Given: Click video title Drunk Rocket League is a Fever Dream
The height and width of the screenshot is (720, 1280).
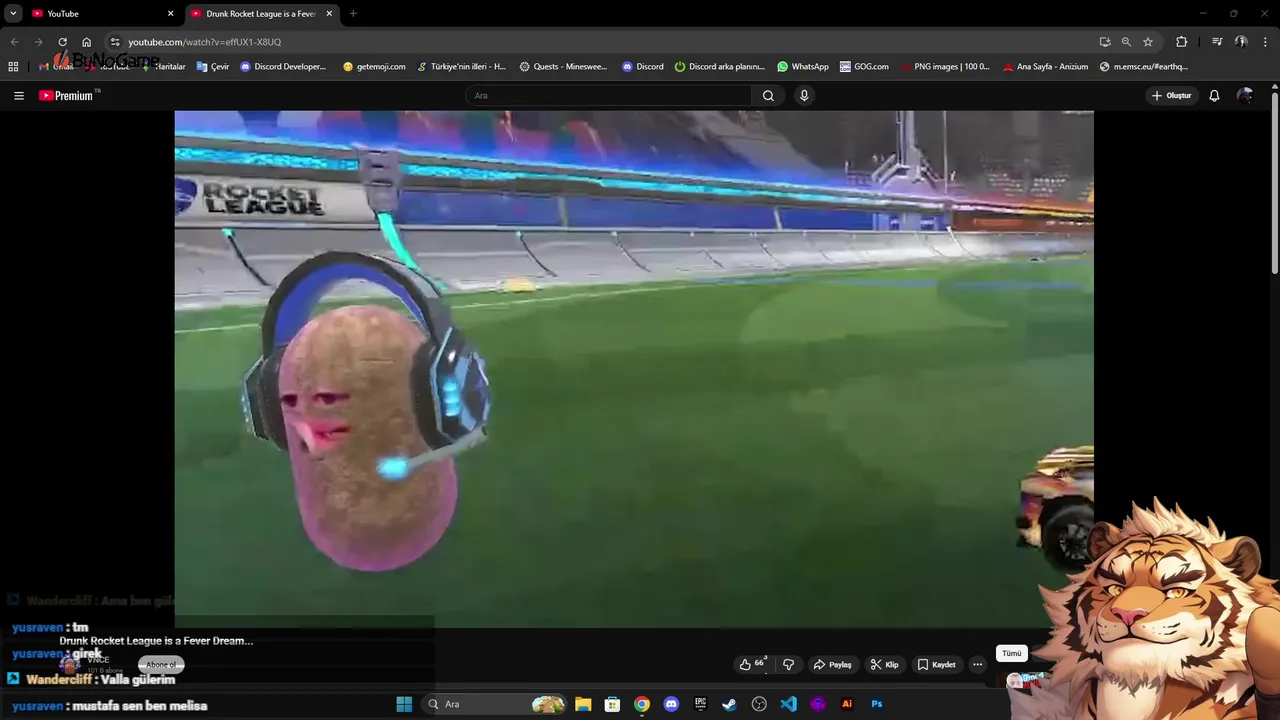Looking at the screenshot, I should [x=156, y=641].
